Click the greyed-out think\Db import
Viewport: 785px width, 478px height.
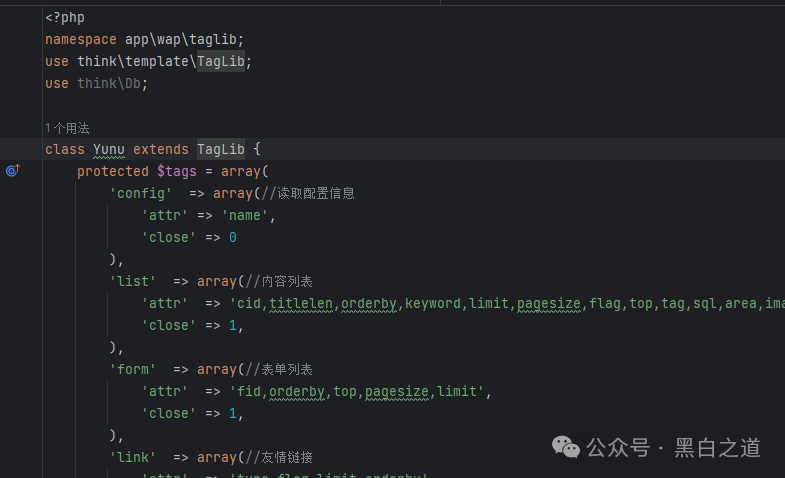pos(109,83)
